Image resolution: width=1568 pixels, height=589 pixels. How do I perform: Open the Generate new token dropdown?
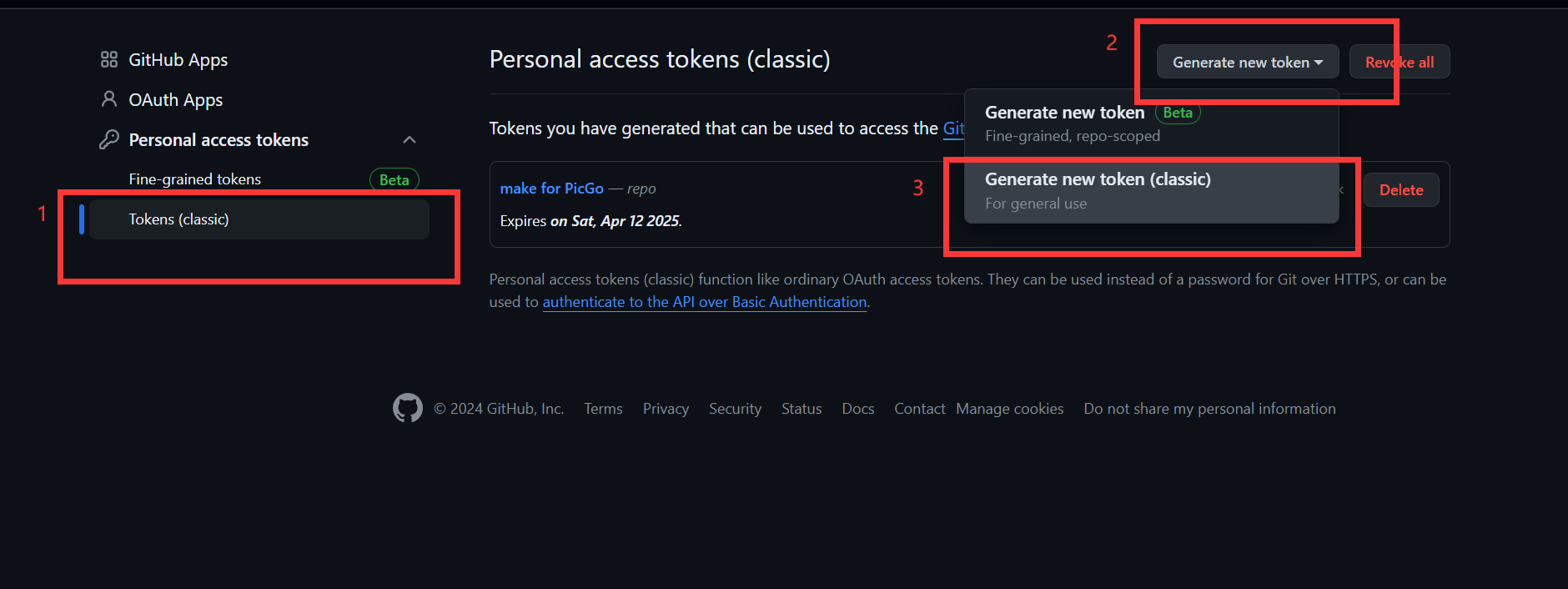pyautogui.click(x=1248, y=62)
